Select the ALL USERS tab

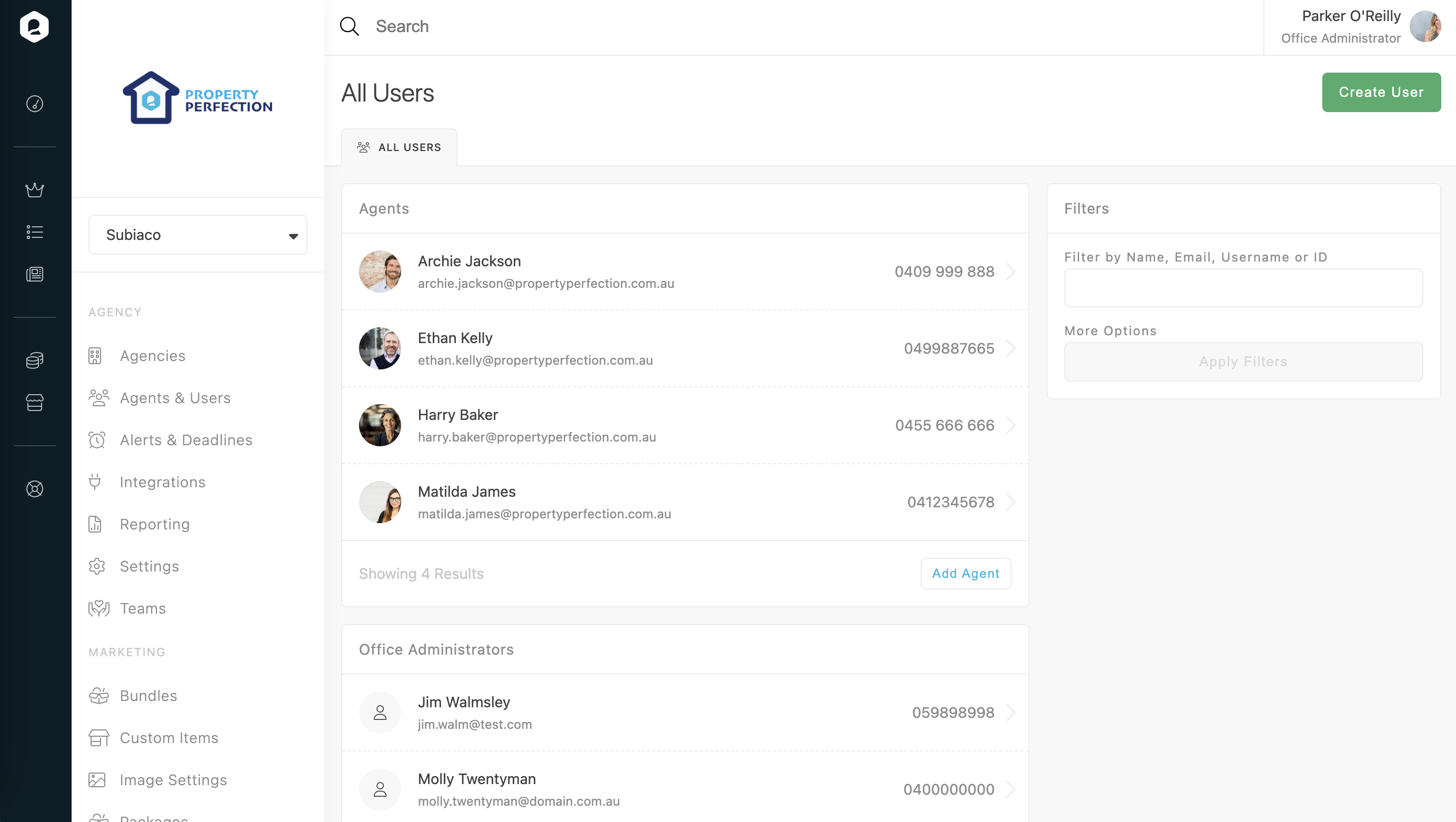(399, 147)
